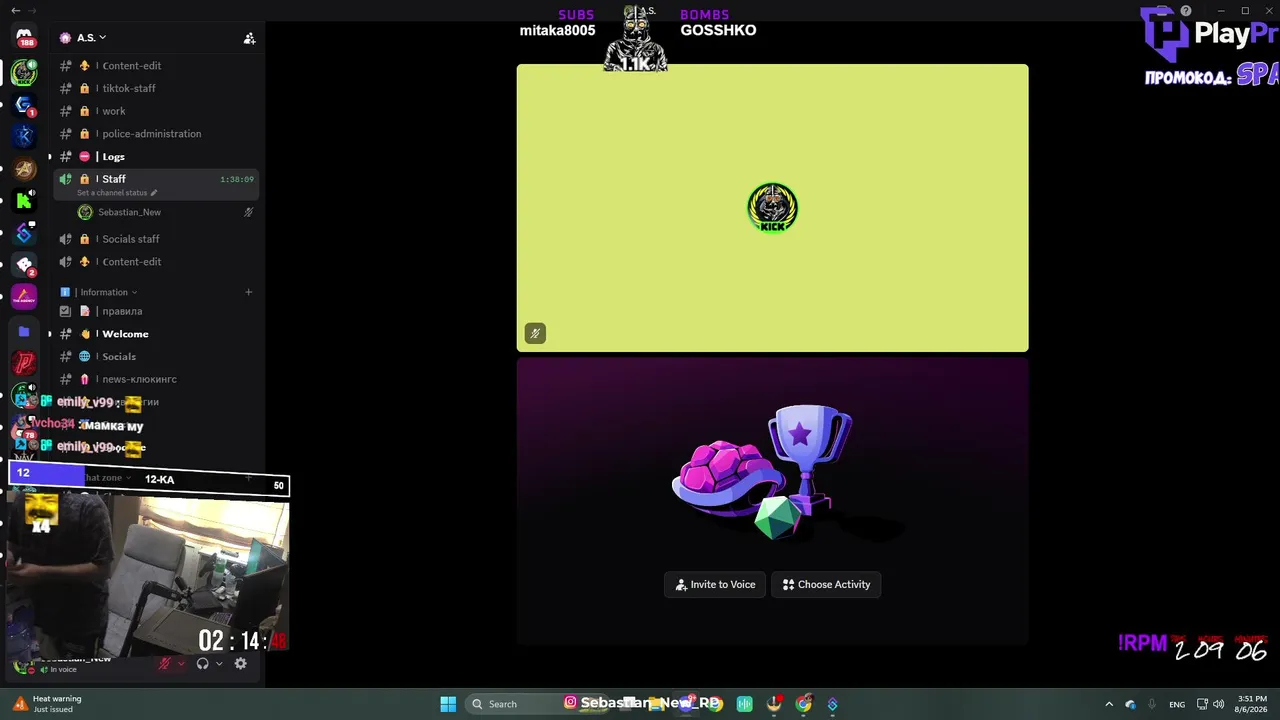Open The Agency server
The height and width of the screenshot is (720, 1280).
coord(25,298)
